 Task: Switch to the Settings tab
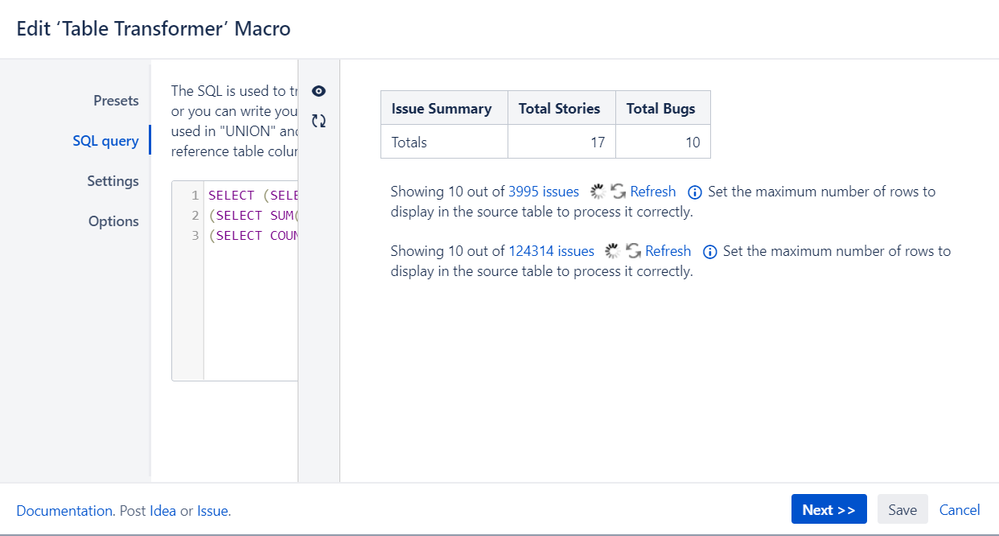click(x=112, y=181)
